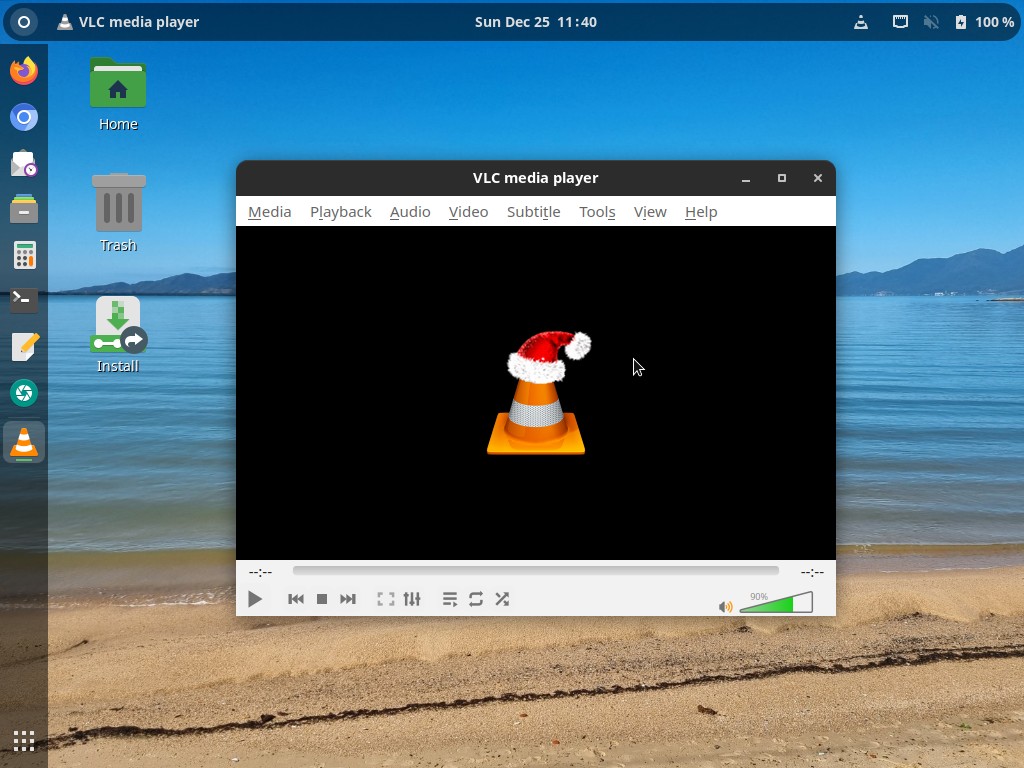
Task: Toggle the playlist view
Action: point(449,599)
